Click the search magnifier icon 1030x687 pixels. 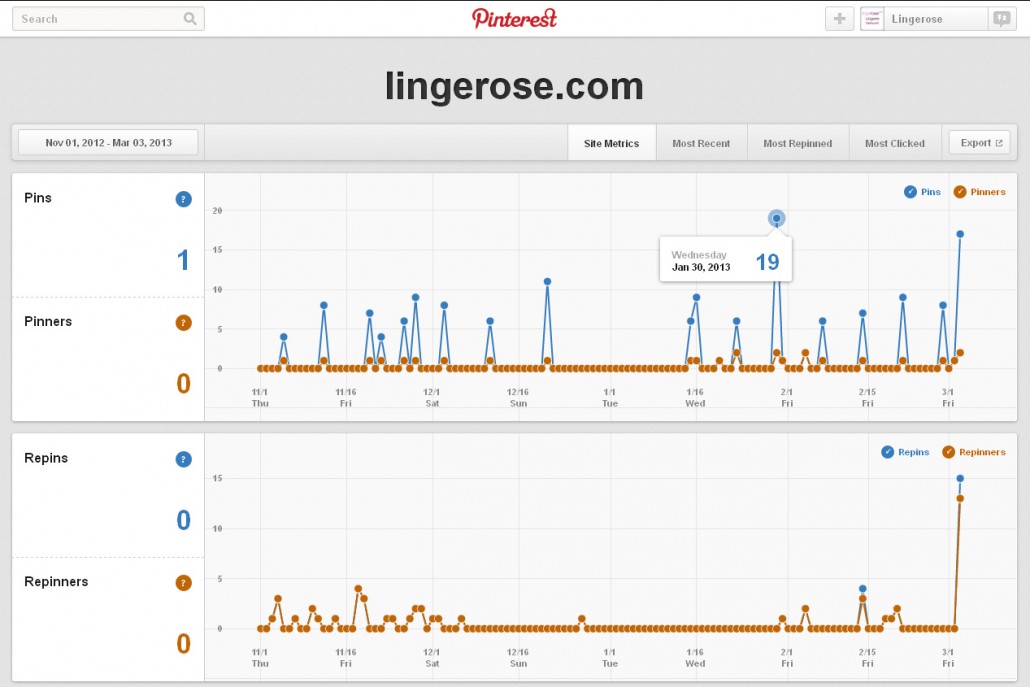coord(190,19)
